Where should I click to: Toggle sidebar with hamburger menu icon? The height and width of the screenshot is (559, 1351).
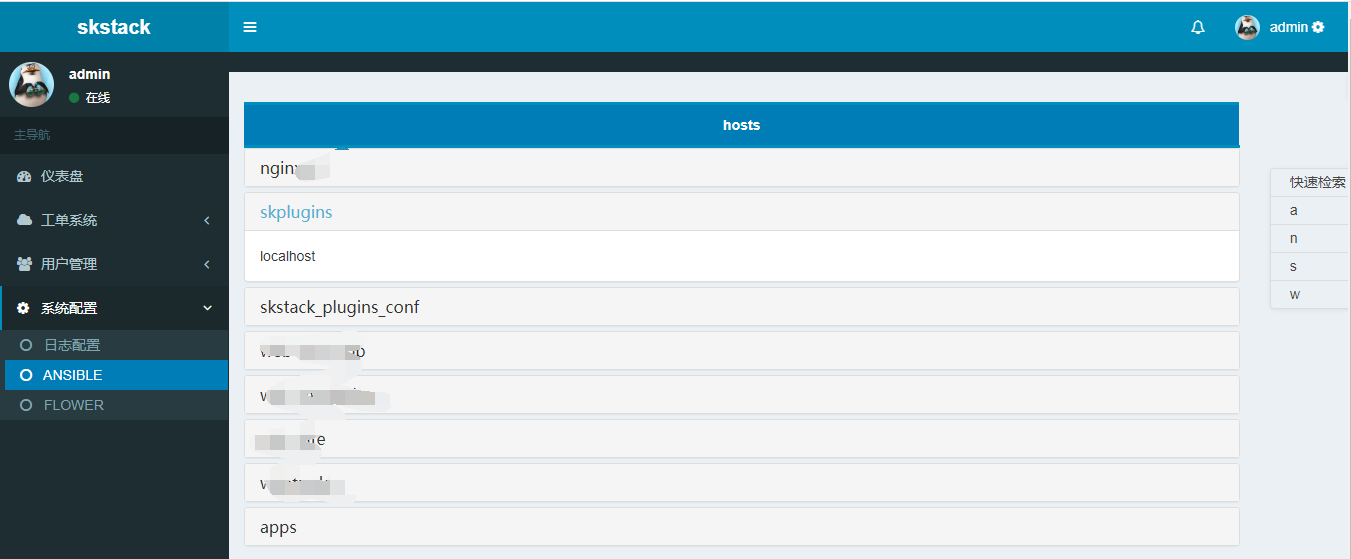pos(250,27)
